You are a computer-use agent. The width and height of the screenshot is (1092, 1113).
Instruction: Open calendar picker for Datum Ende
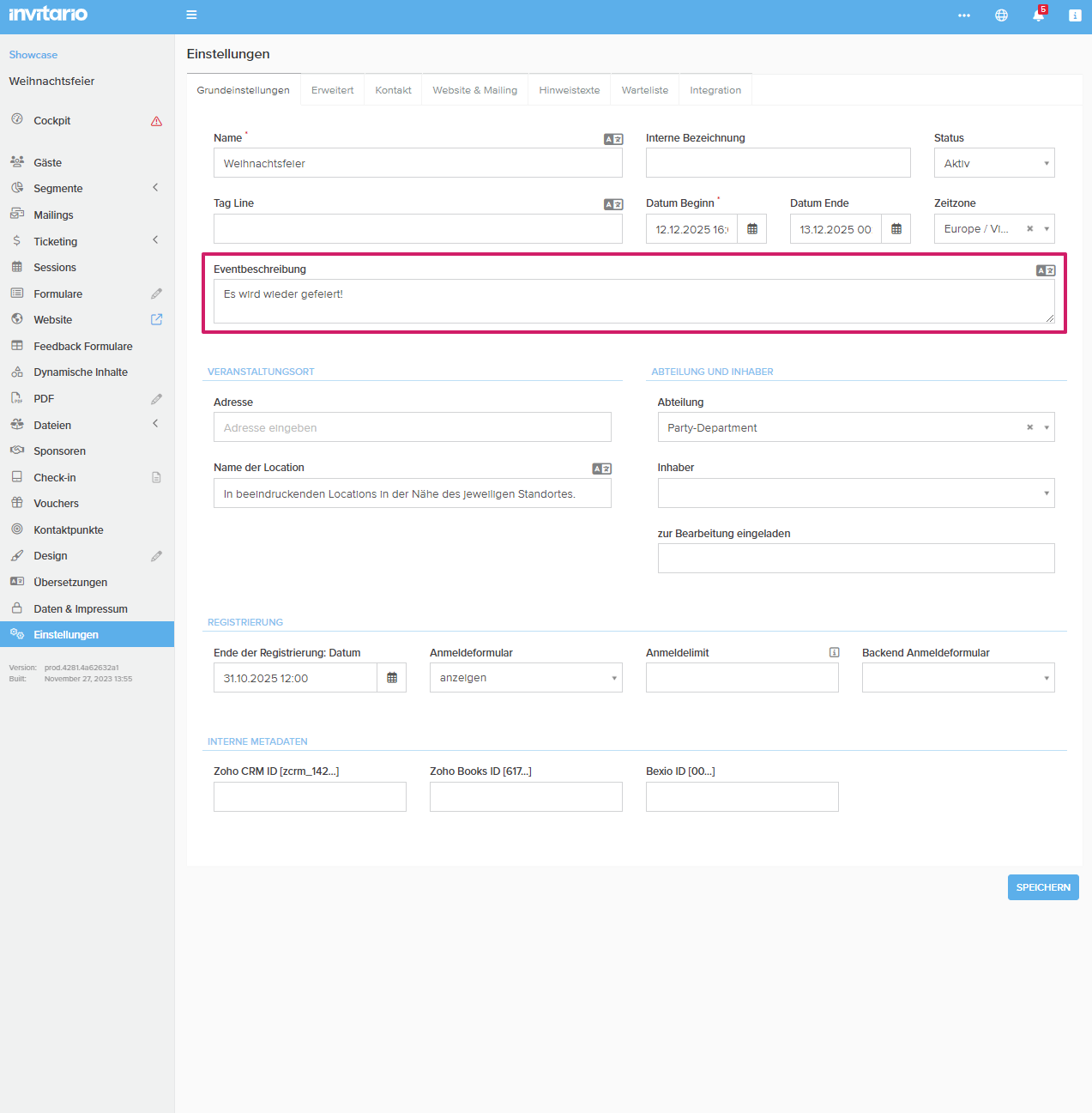(x=896, y=229)
